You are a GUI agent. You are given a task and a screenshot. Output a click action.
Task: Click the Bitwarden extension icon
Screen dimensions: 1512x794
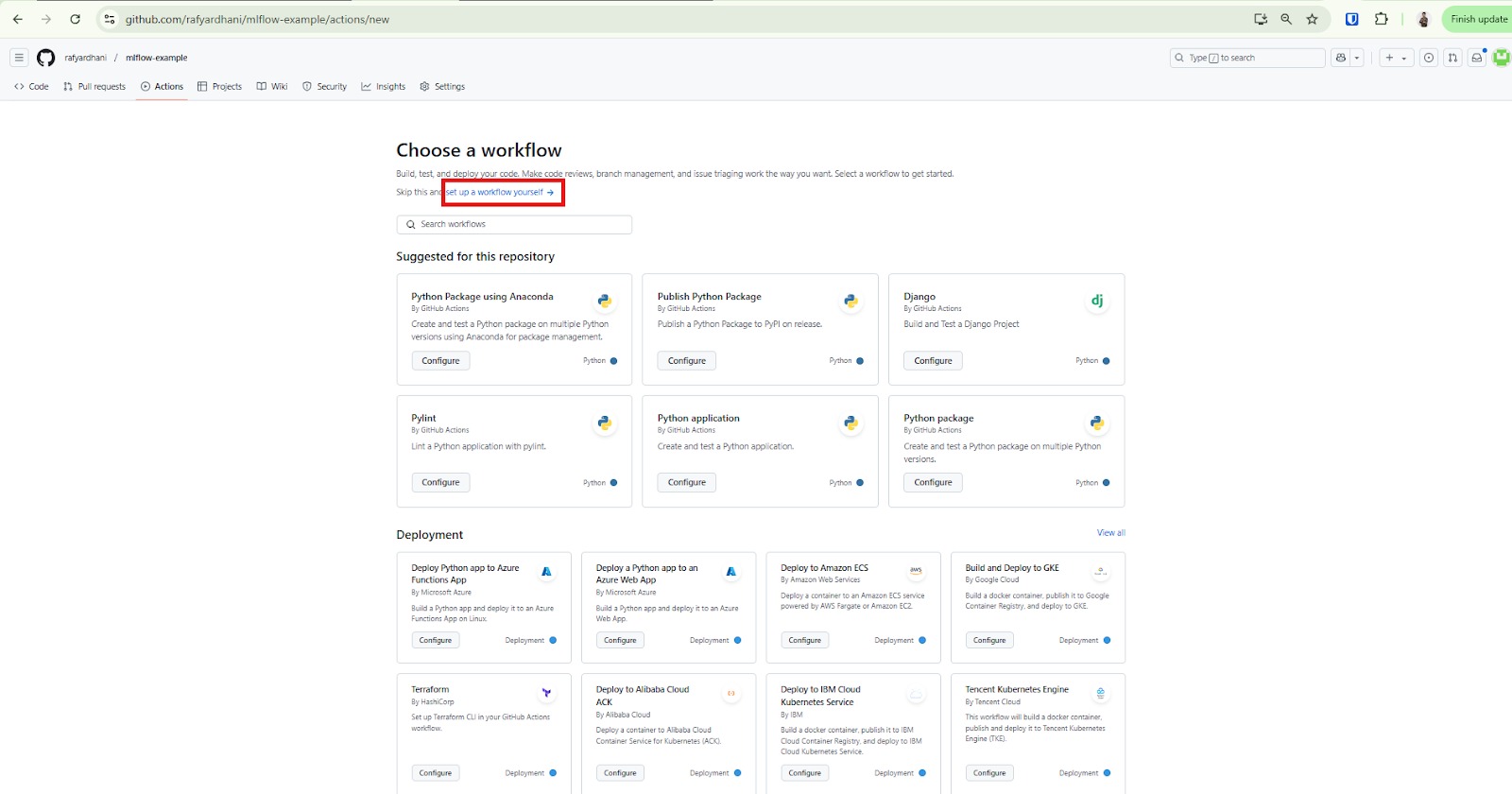pyautogui.click(x=1351, y=19)
